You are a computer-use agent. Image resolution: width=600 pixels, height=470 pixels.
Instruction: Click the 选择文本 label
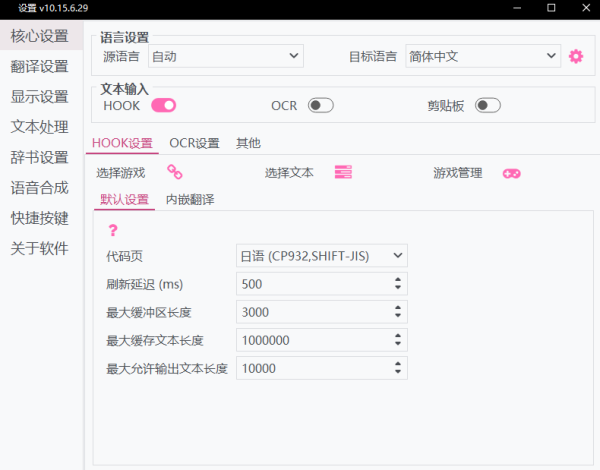click(289, 173)
